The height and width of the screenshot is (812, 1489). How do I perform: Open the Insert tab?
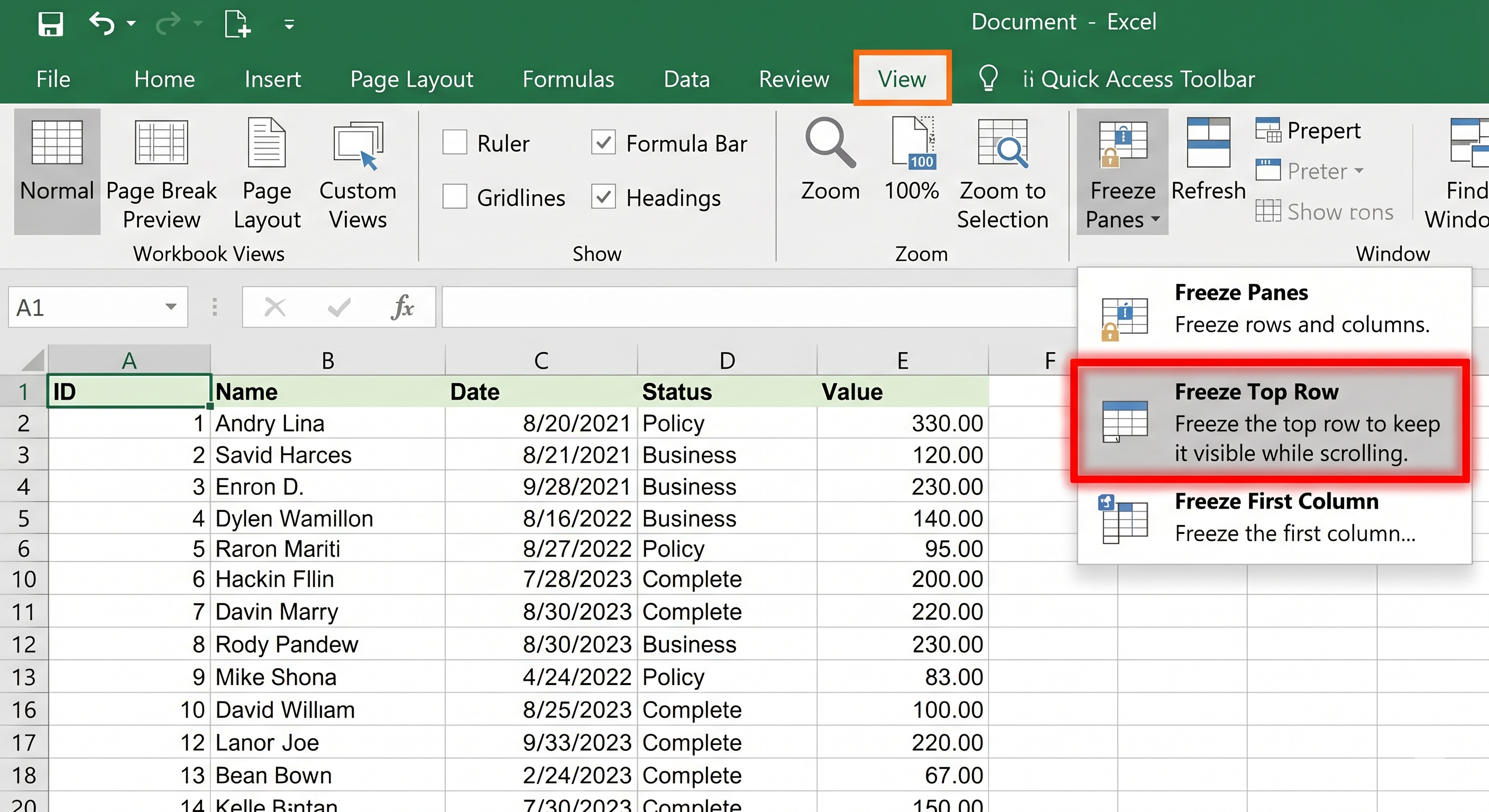(273, 79)
